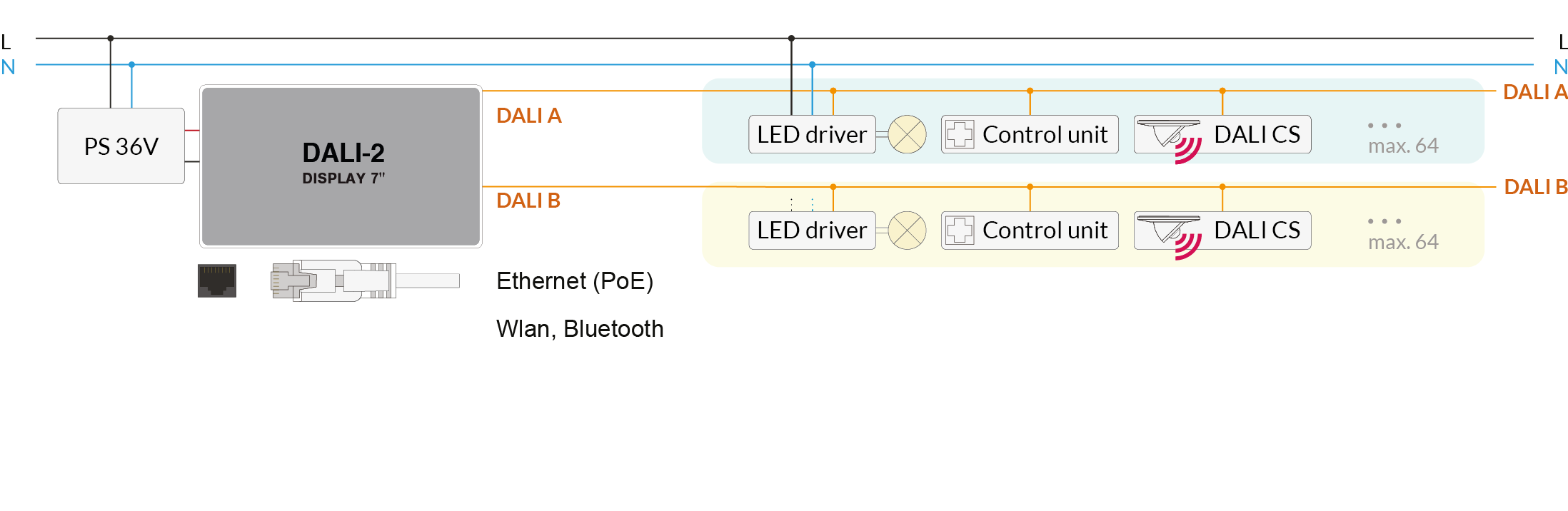Click the Ethernet (PoE) text label
Screen dimensions: 1568x511
coord(575,280)
